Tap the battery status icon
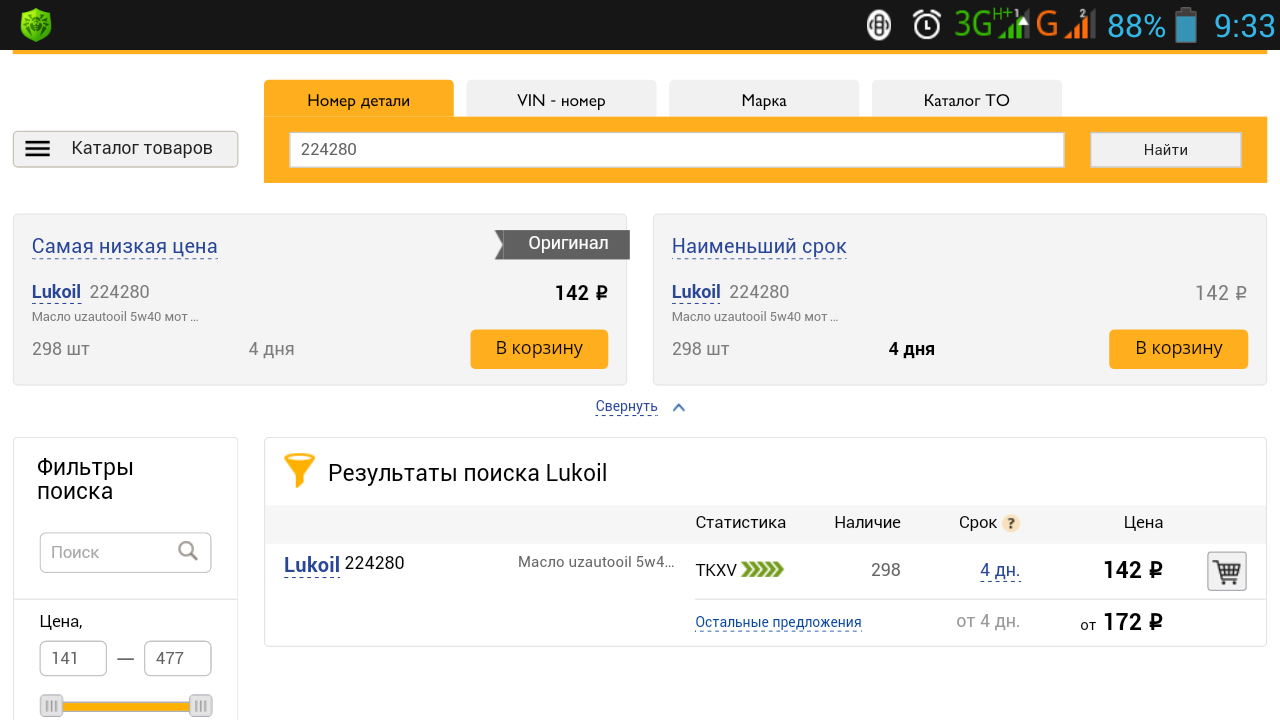Viewport: 1280px width, 720px height. pyautogui.click(x=1186, y=24)
